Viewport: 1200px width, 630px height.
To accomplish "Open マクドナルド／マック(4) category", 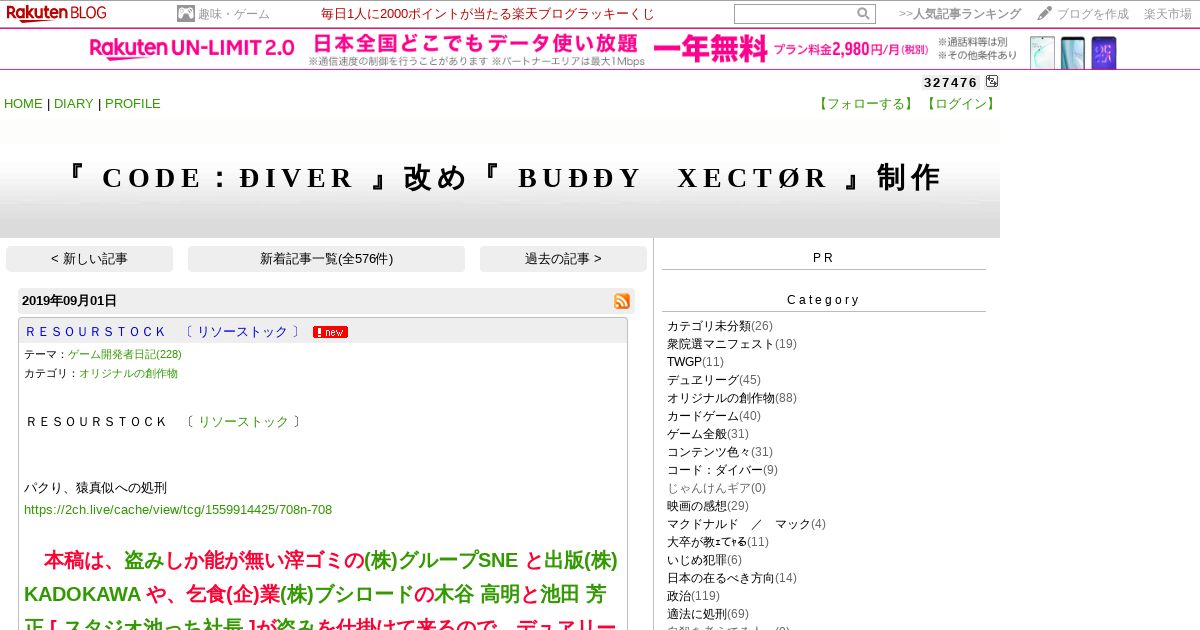I will tap(746, 524).
